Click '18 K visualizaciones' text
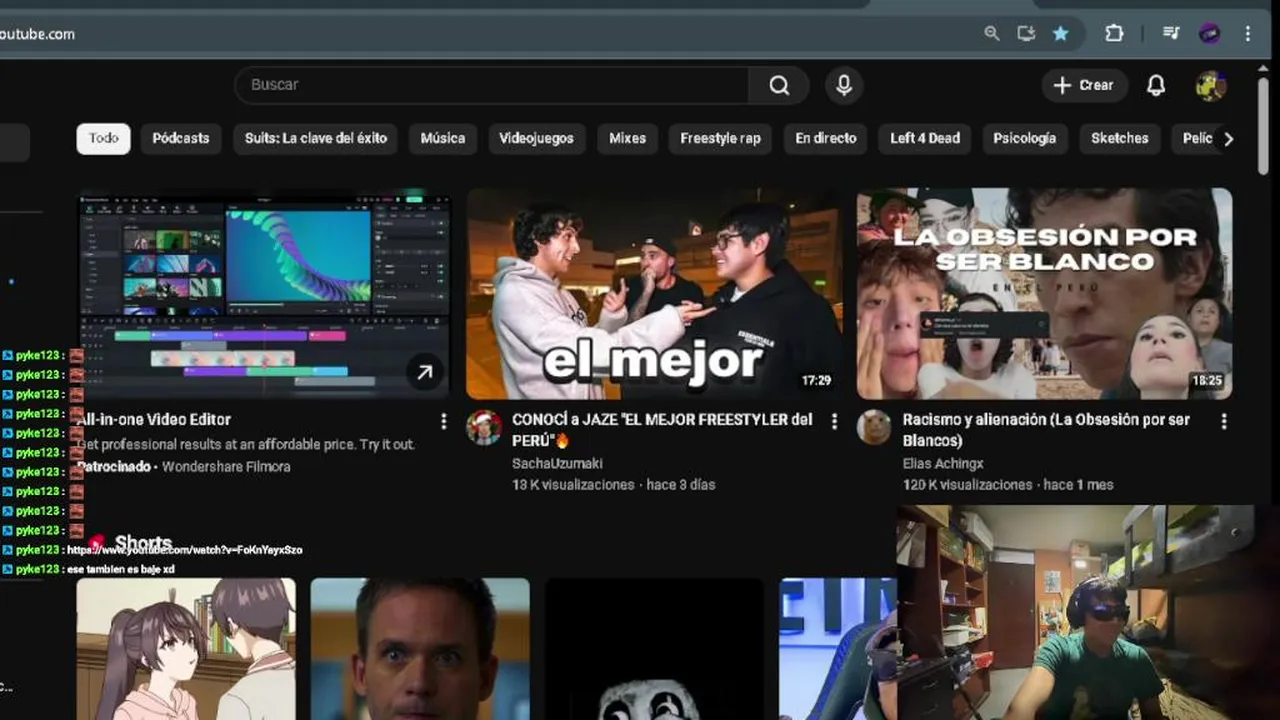 (573, 485)
